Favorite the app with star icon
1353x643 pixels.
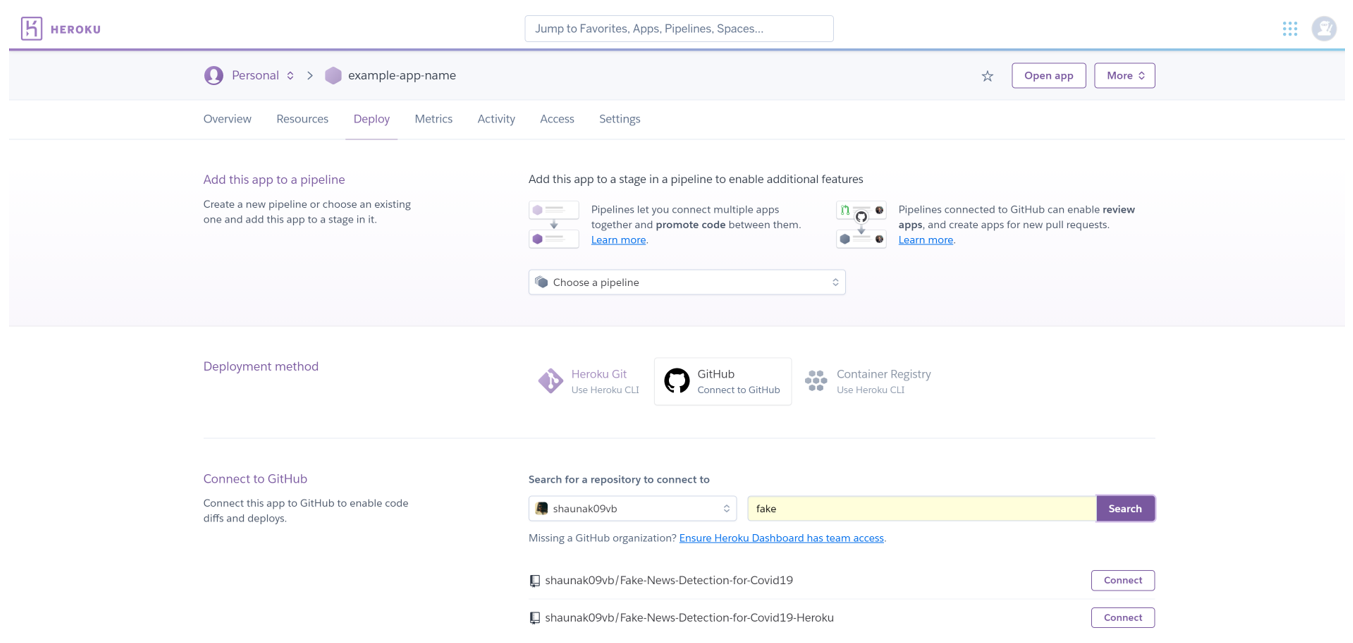click(x=987, y=76)
